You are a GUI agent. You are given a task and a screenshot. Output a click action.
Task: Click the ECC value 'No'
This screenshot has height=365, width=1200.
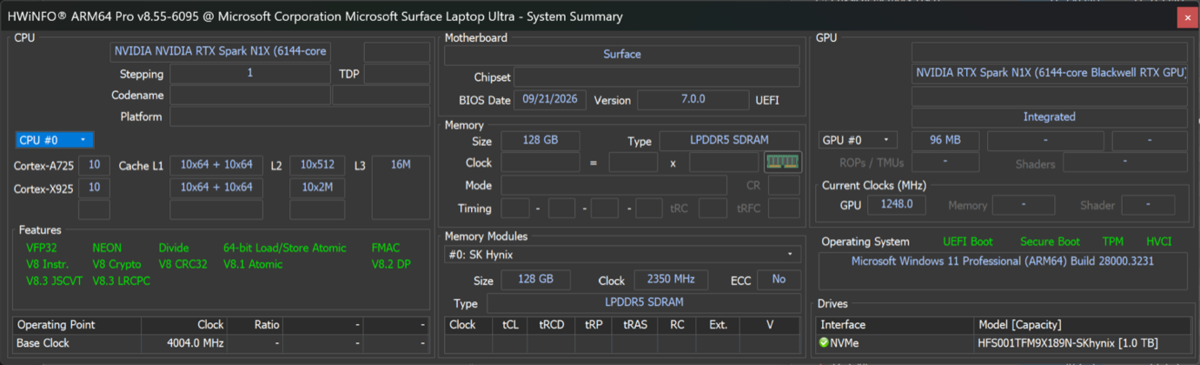[x=779, y=280]
